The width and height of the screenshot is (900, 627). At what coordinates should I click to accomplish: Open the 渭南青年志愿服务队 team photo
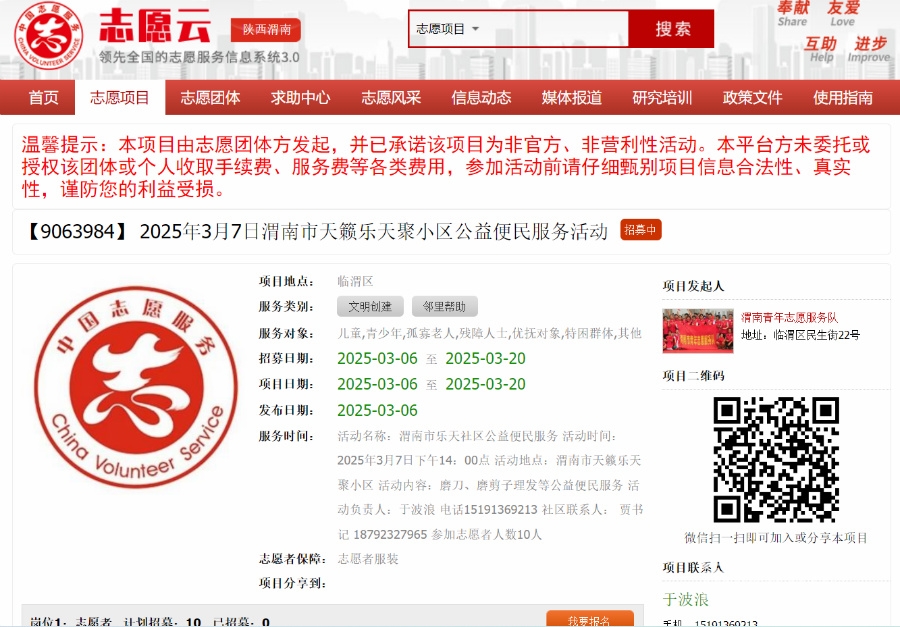697,331
